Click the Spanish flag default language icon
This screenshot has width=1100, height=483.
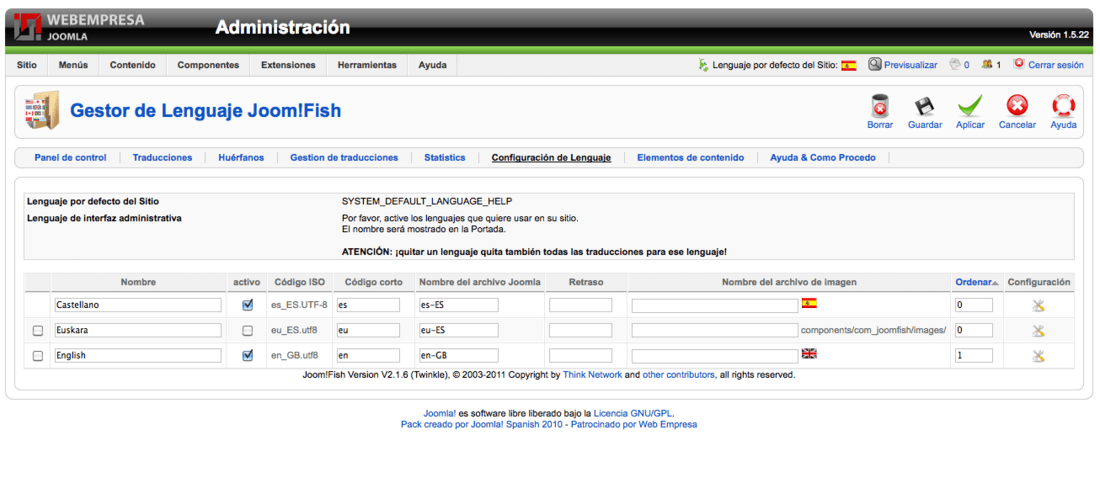click(848, 65)
